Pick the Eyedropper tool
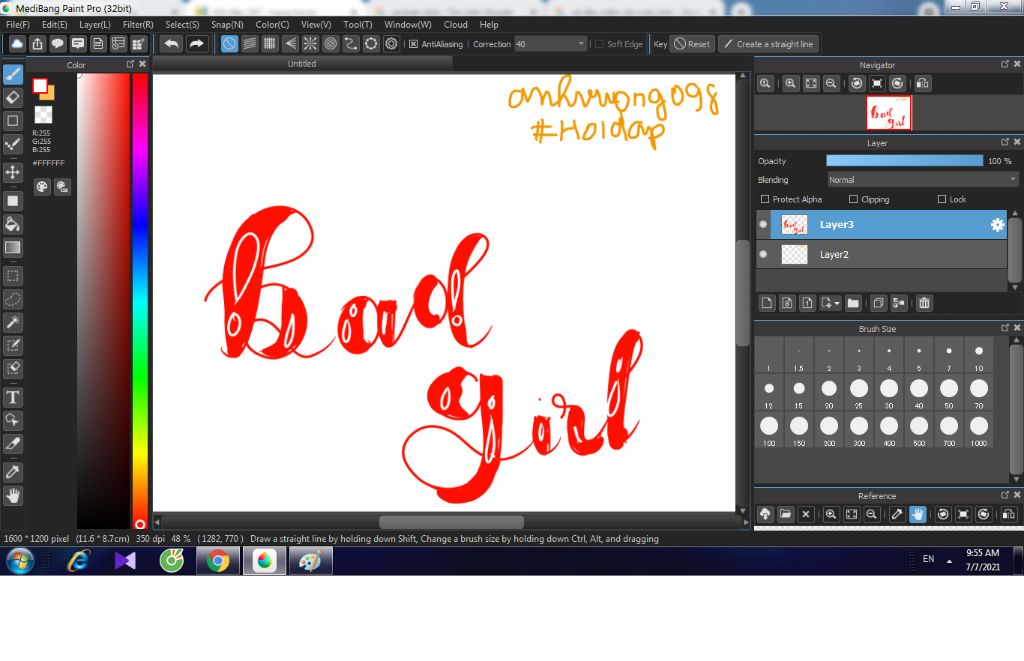This screenshot has width=1024, height=661. 13,472
